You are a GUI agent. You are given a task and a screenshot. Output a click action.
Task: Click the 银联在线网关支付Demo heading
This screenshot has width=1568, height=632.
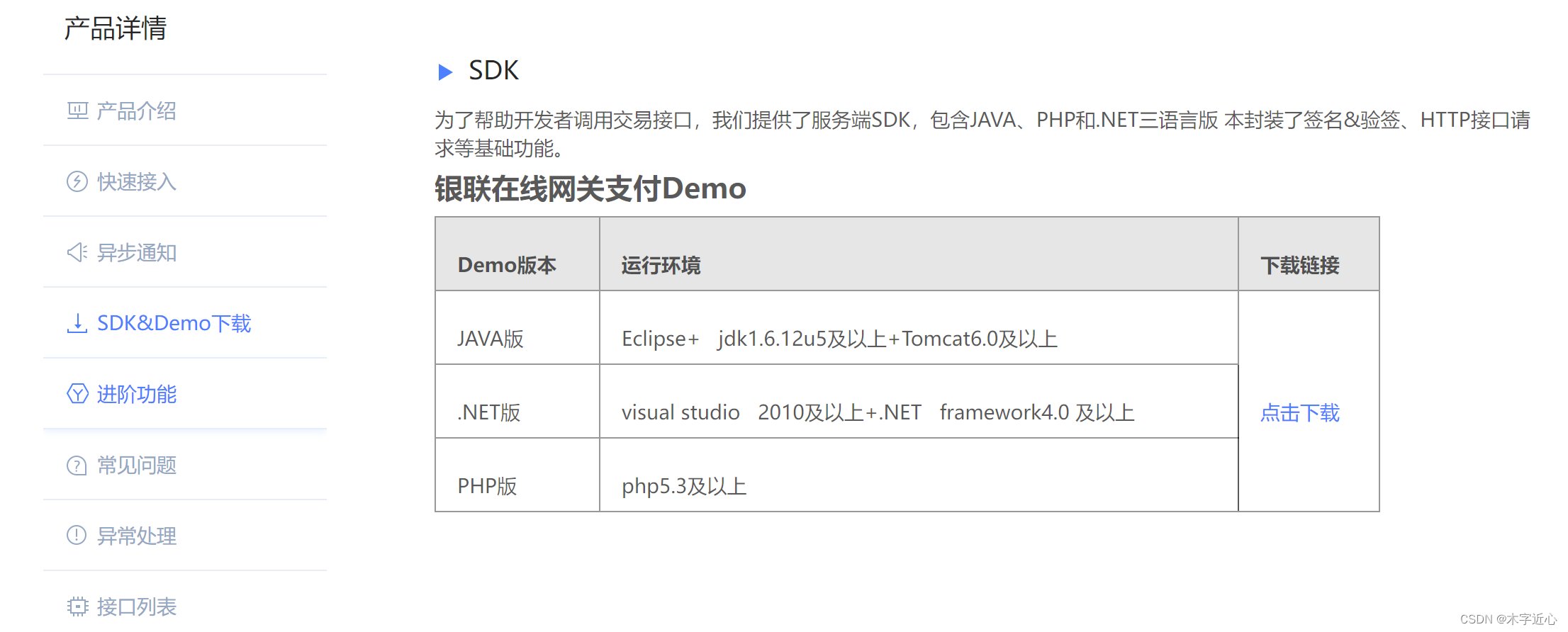click(590, 188)
